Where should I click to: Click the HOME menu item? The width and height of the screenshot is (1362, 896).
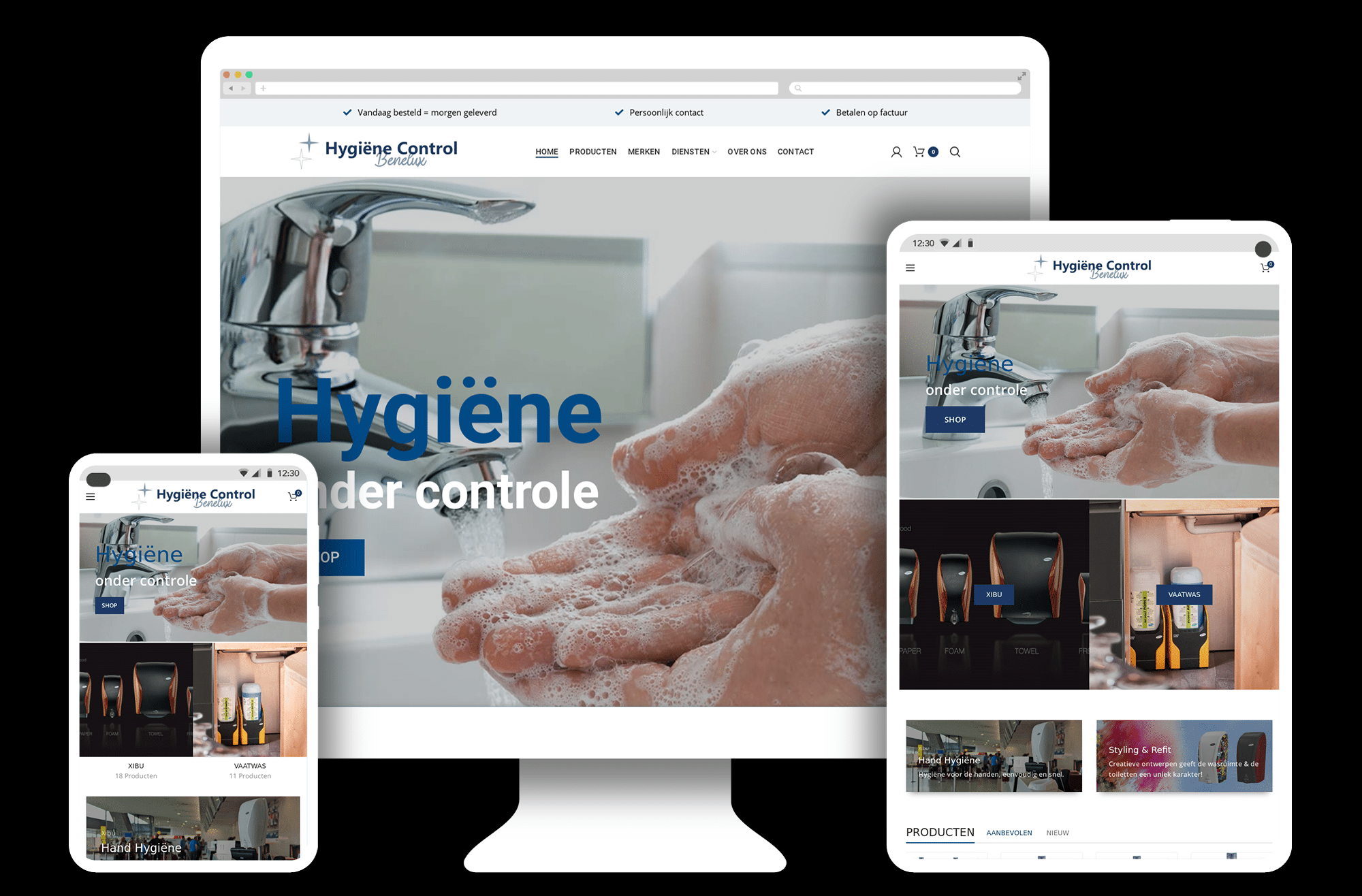click(x=545, y=151)
